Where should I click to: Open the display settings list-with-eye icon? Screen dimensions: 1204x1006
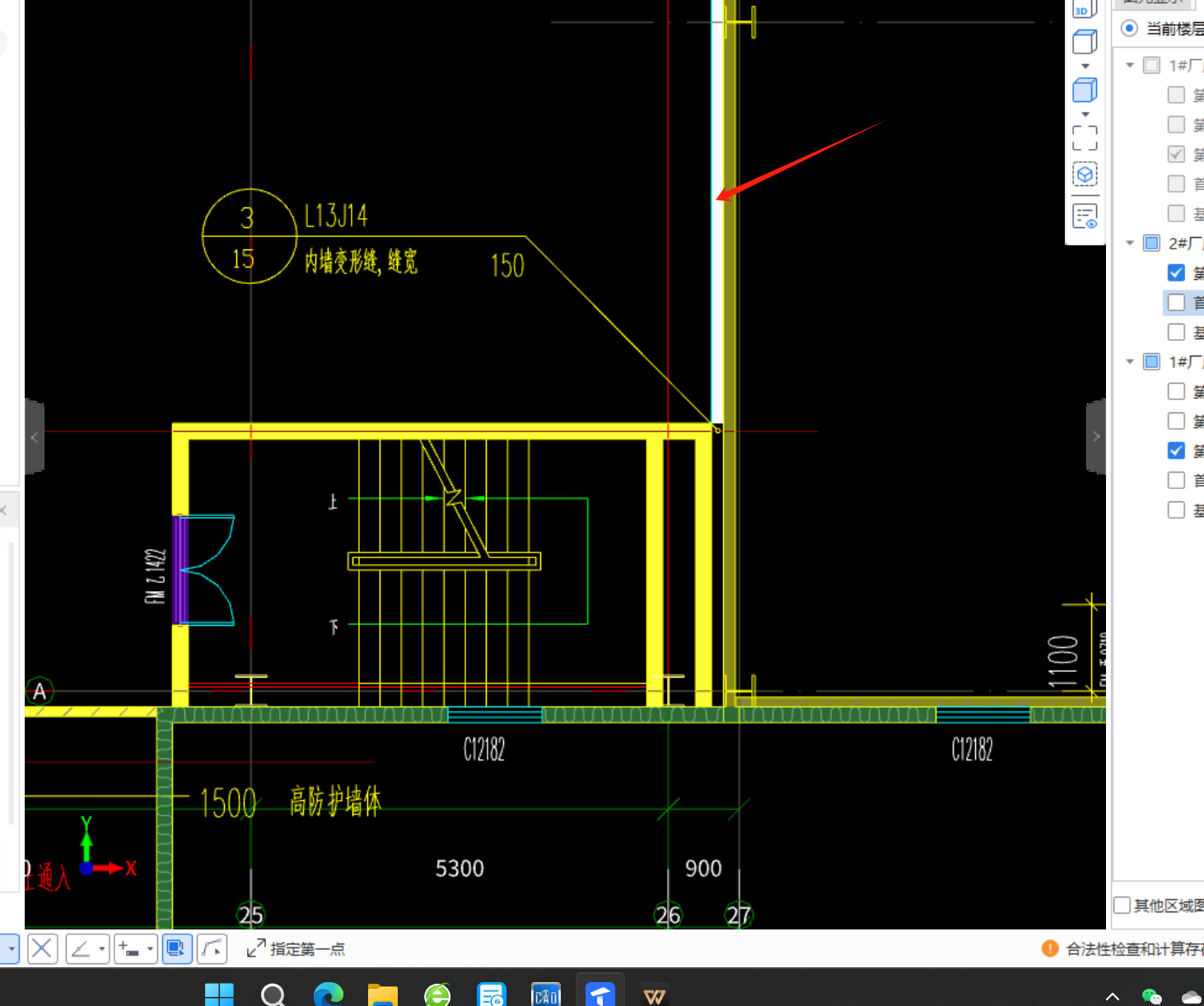(1085, 217)
